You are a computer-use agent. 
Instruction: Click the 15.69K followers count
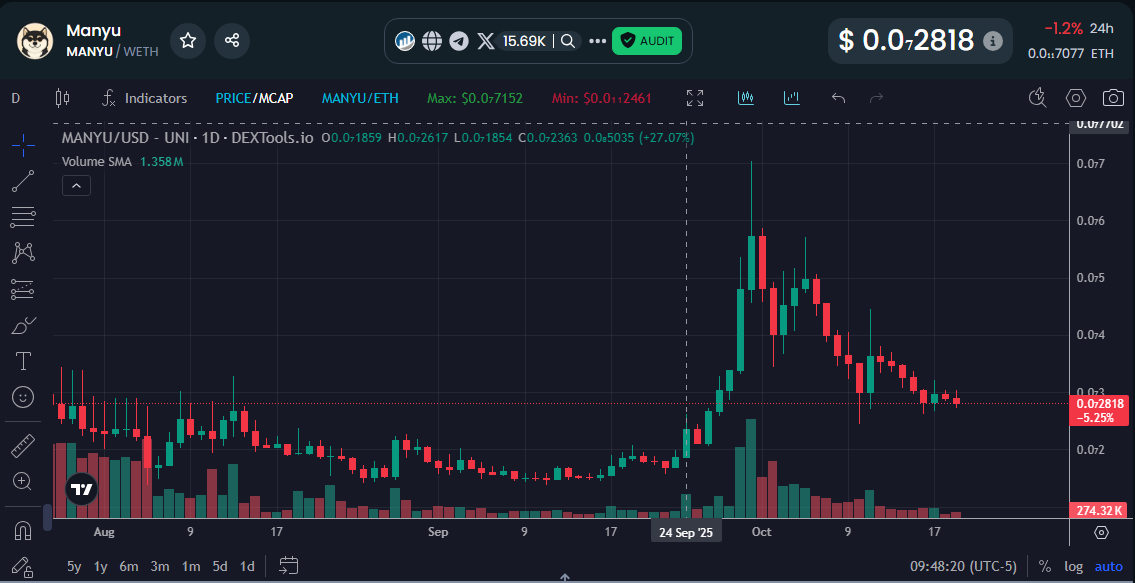[524, 41]
